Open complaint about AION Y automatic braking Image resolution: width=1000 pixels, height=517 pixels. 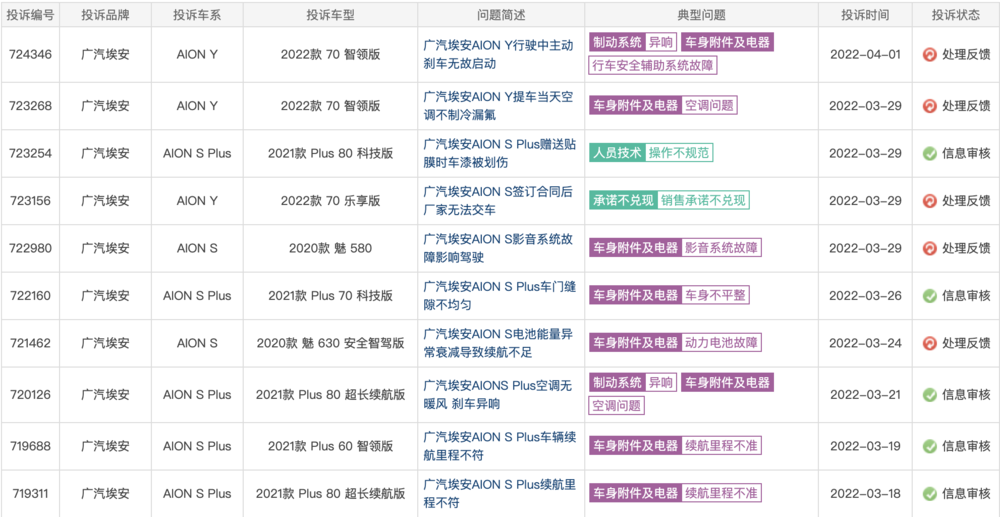tap(498, 54)
